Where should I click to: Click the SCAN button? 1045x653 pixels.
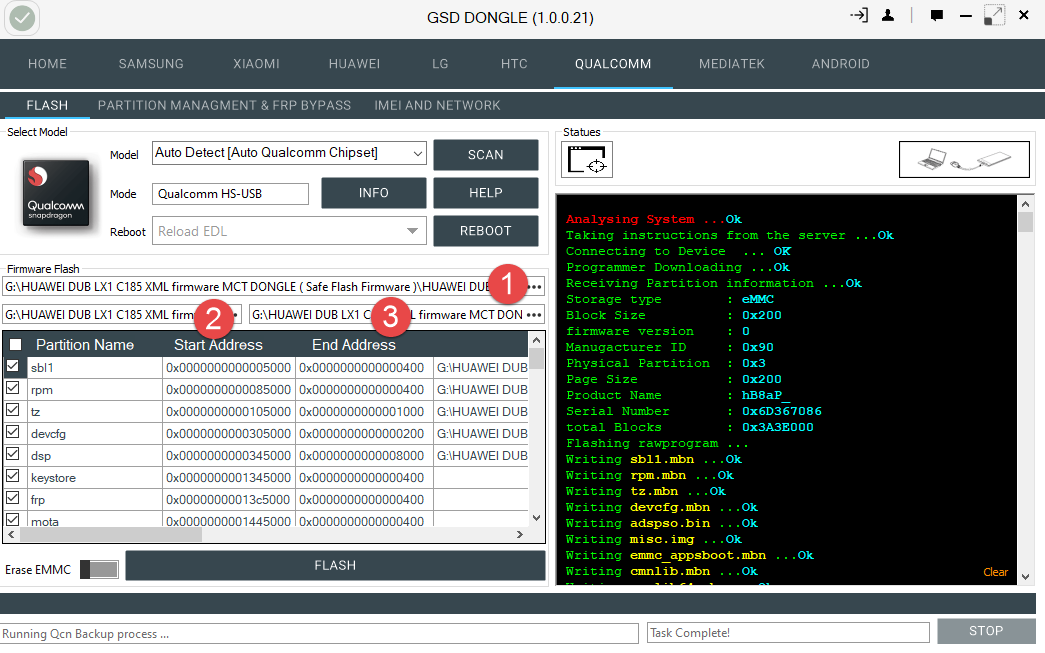click(x=485, y=155)
